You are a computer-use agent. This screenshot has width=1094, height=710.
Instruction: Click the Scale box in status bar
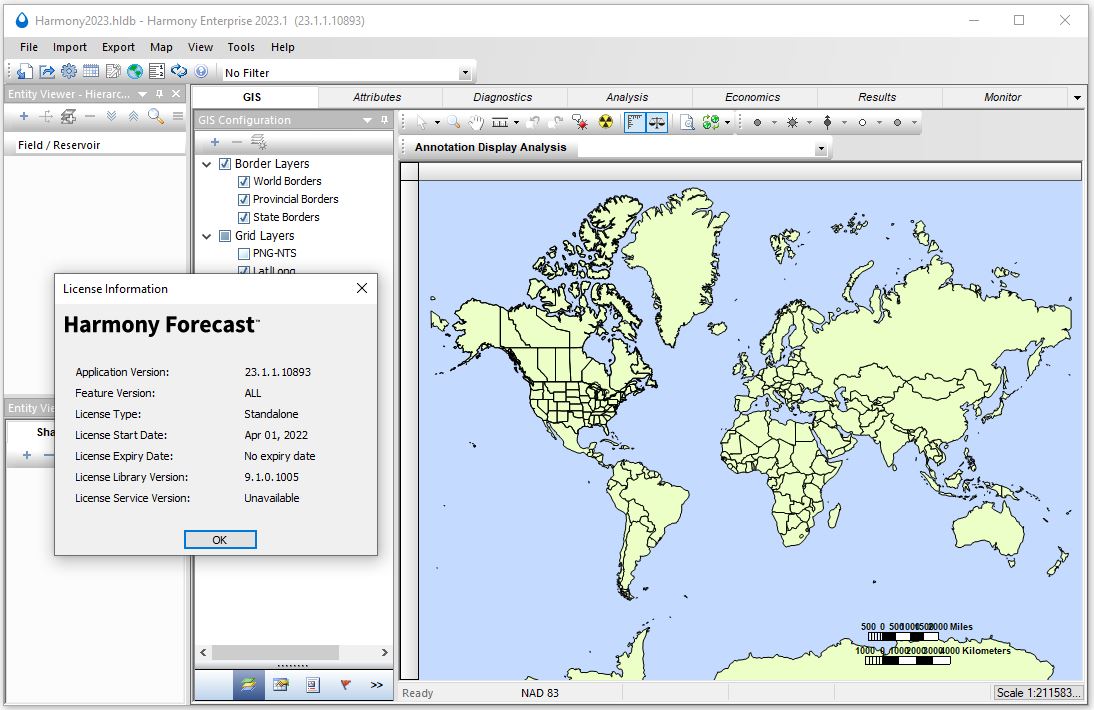(1038, 693)
